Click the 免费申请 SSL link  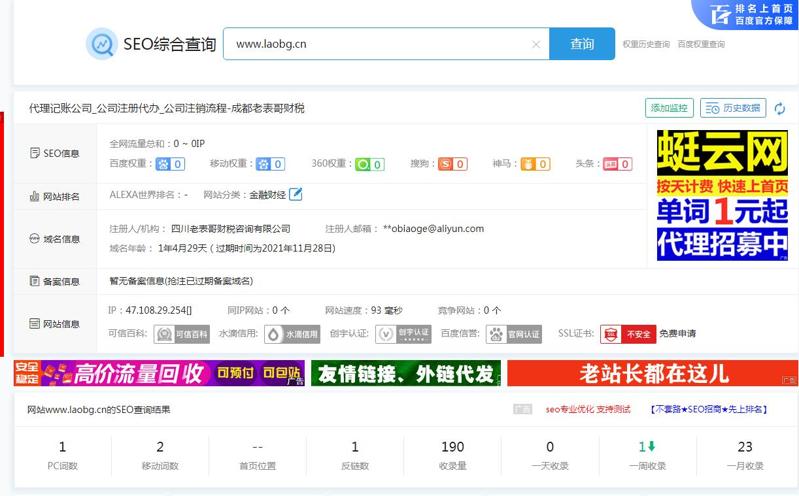[x=677, y=334]
